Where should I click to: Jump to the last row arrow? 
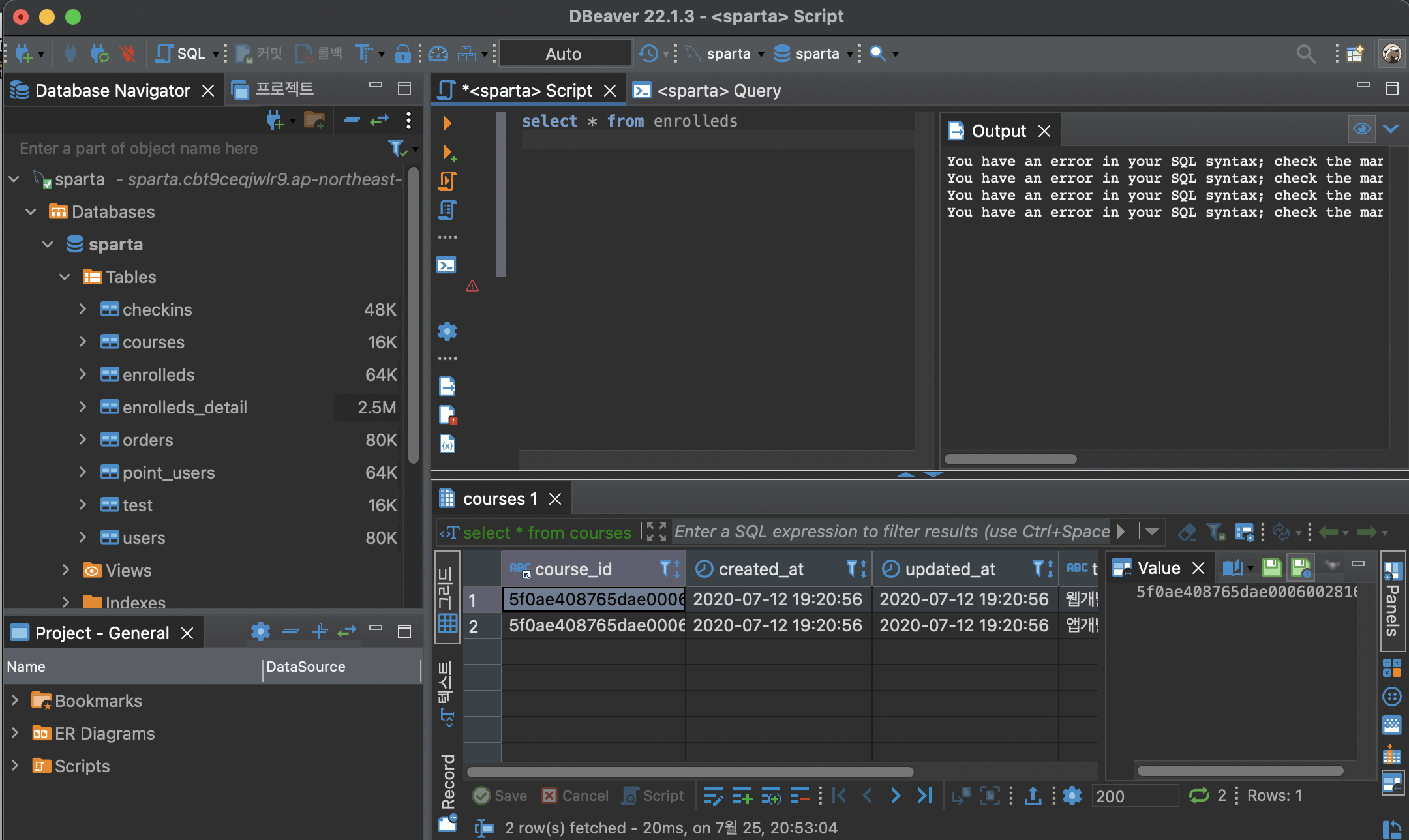[925, 796]
